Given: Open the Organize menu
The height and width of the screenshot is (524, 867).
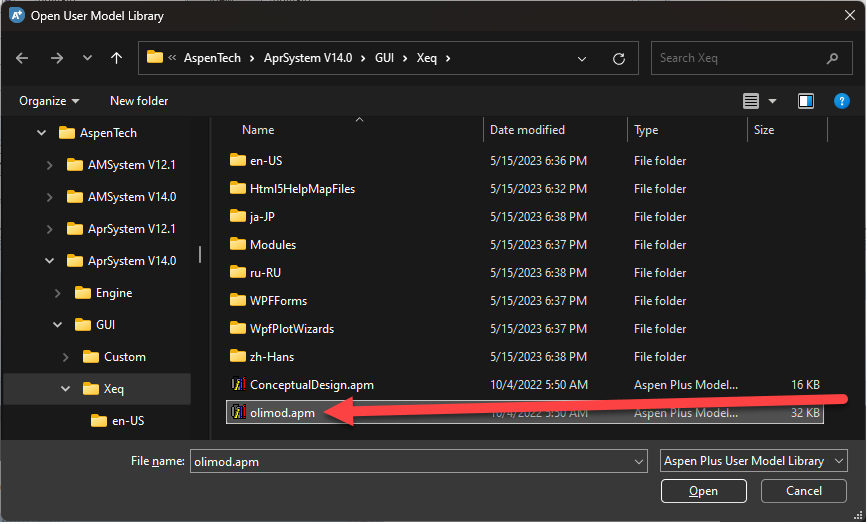Looking at the screenshot, I should [49, 101].
